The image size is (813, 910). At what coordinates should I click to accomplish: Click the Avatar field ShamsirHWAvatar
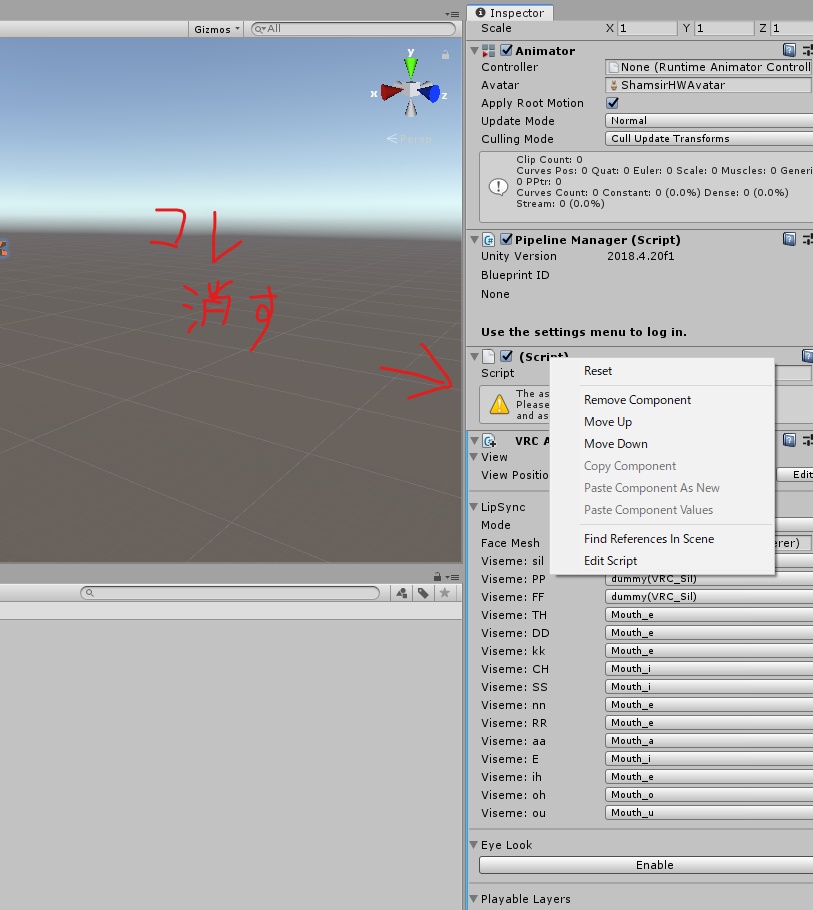[708, 85]
